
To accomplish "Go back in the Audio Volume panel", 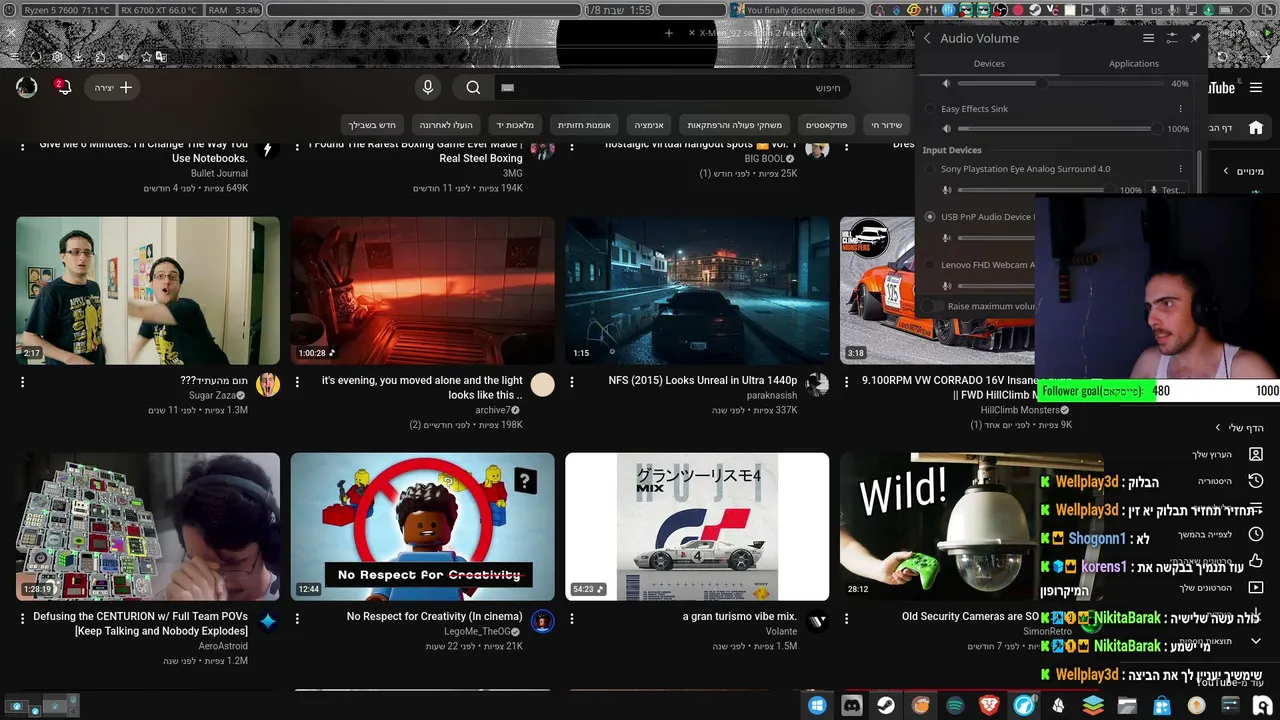I will pyautogui.click(x=927, y=38).
